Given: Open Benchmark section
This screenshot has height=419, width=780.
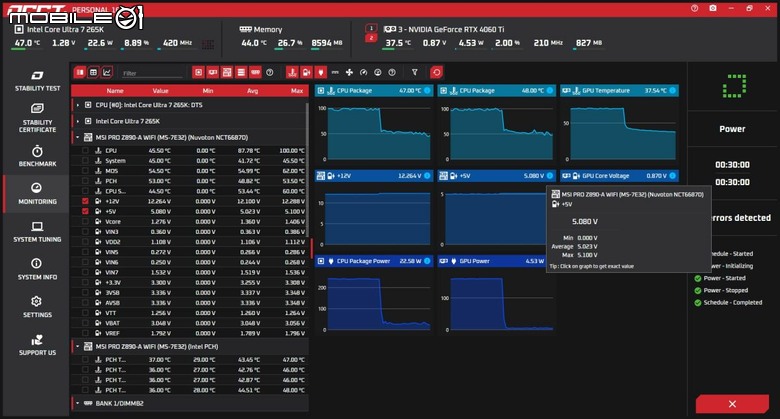Looking at the screenshot, I should click(37, 156).
